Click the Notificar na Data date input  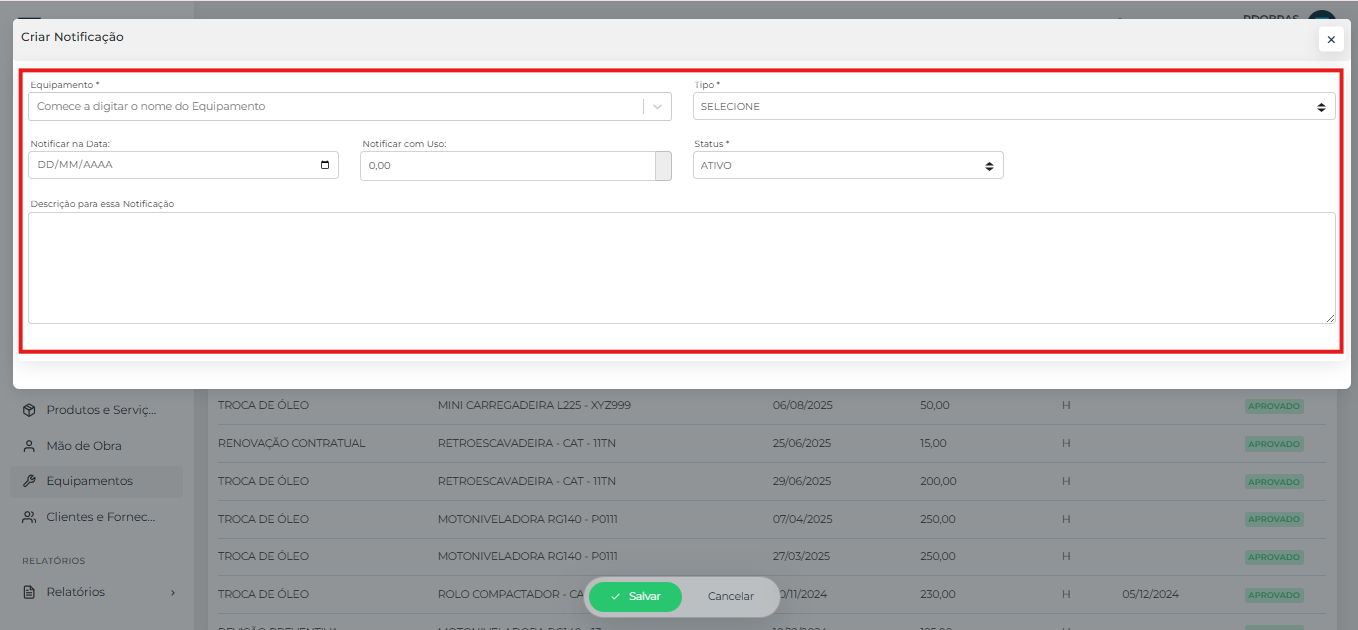point(170,165)
